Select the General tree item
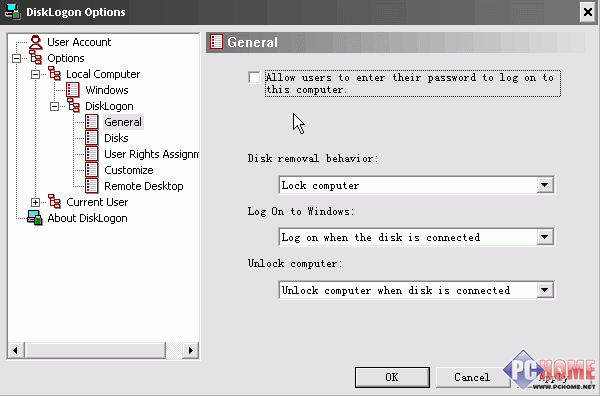Screen dimensions: 600x396 (123, 122)
